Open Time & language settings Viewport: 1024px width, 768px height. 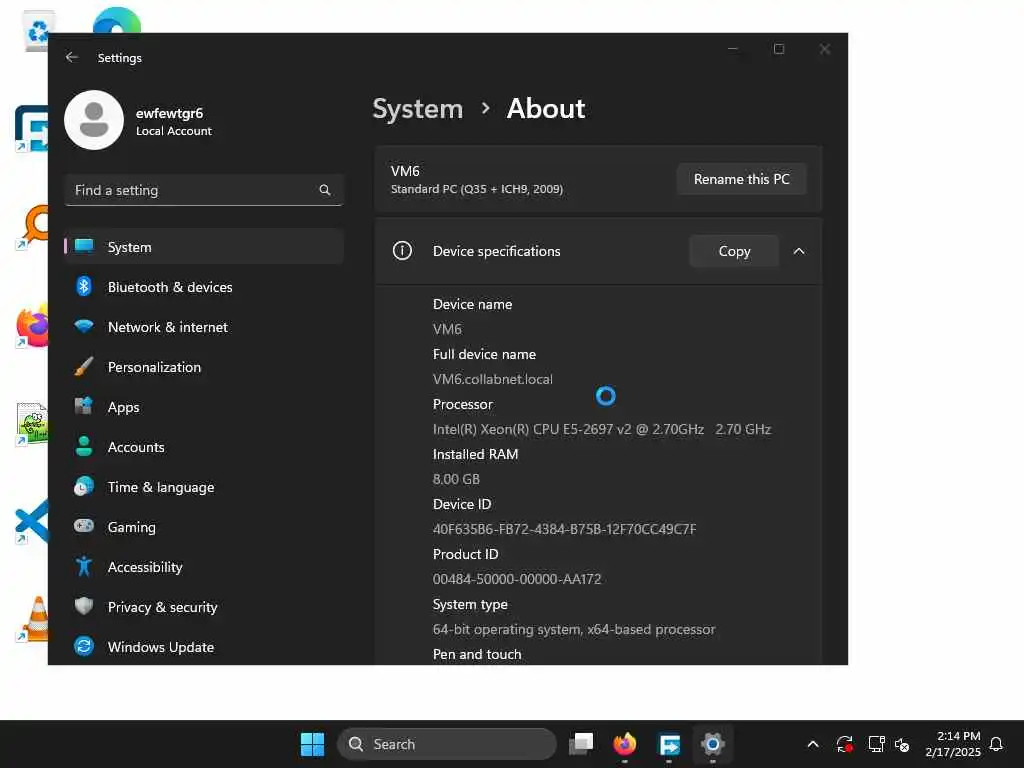(x=204, y=487)
